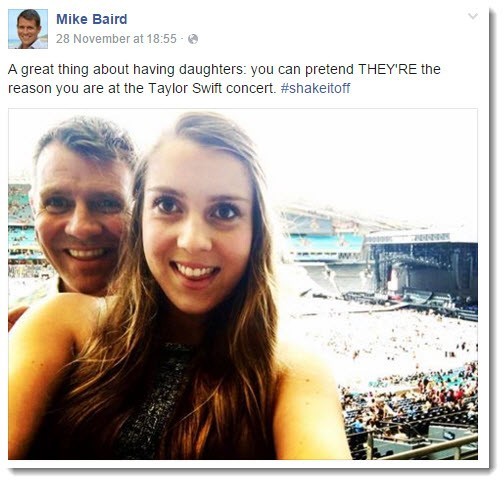Follow the #shakeitoff hashtag link
Image resolution: width=504 pixels, height=483 pixels.
pyautogui.click(x=315, y=88)
